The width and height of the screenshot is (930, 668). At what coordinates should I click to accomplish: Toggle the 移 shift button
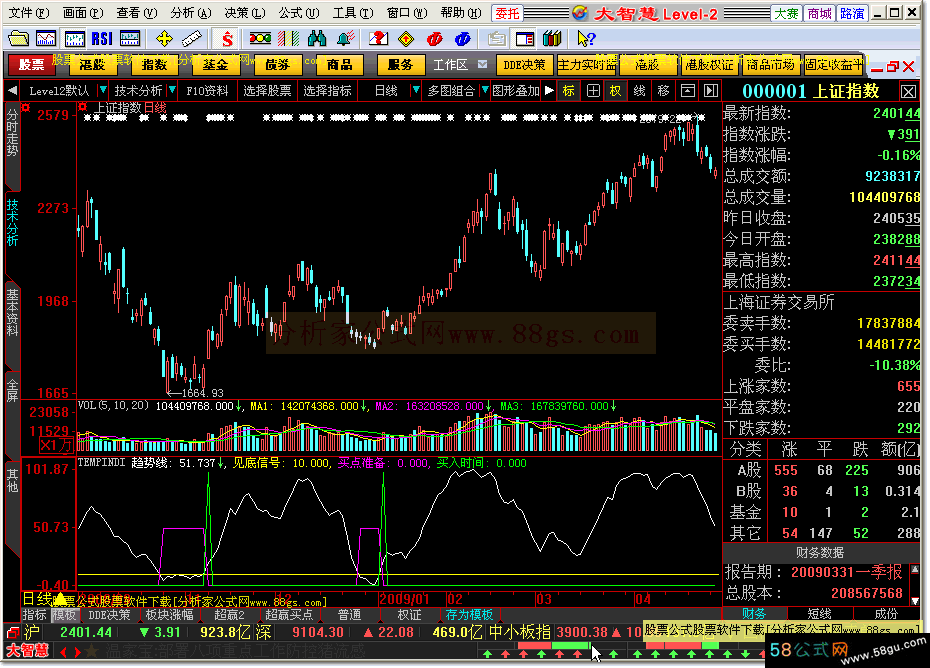(664, 91)
